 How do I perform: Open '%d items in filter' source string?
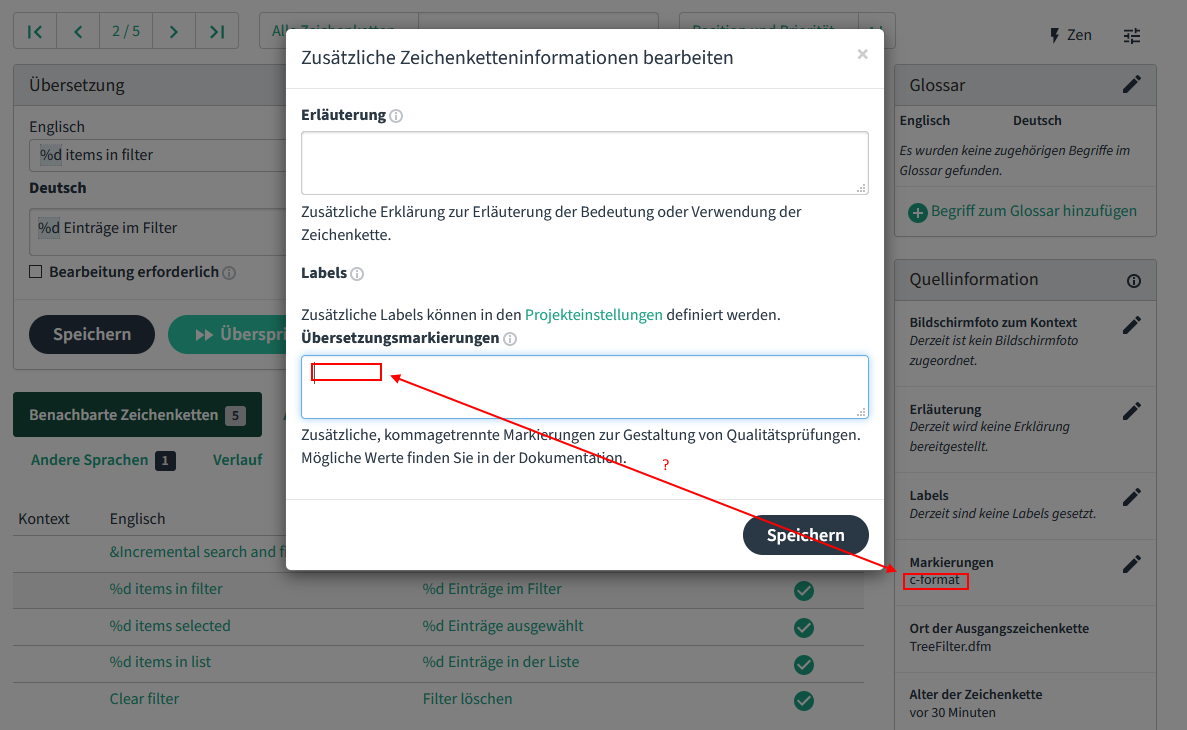166,588
